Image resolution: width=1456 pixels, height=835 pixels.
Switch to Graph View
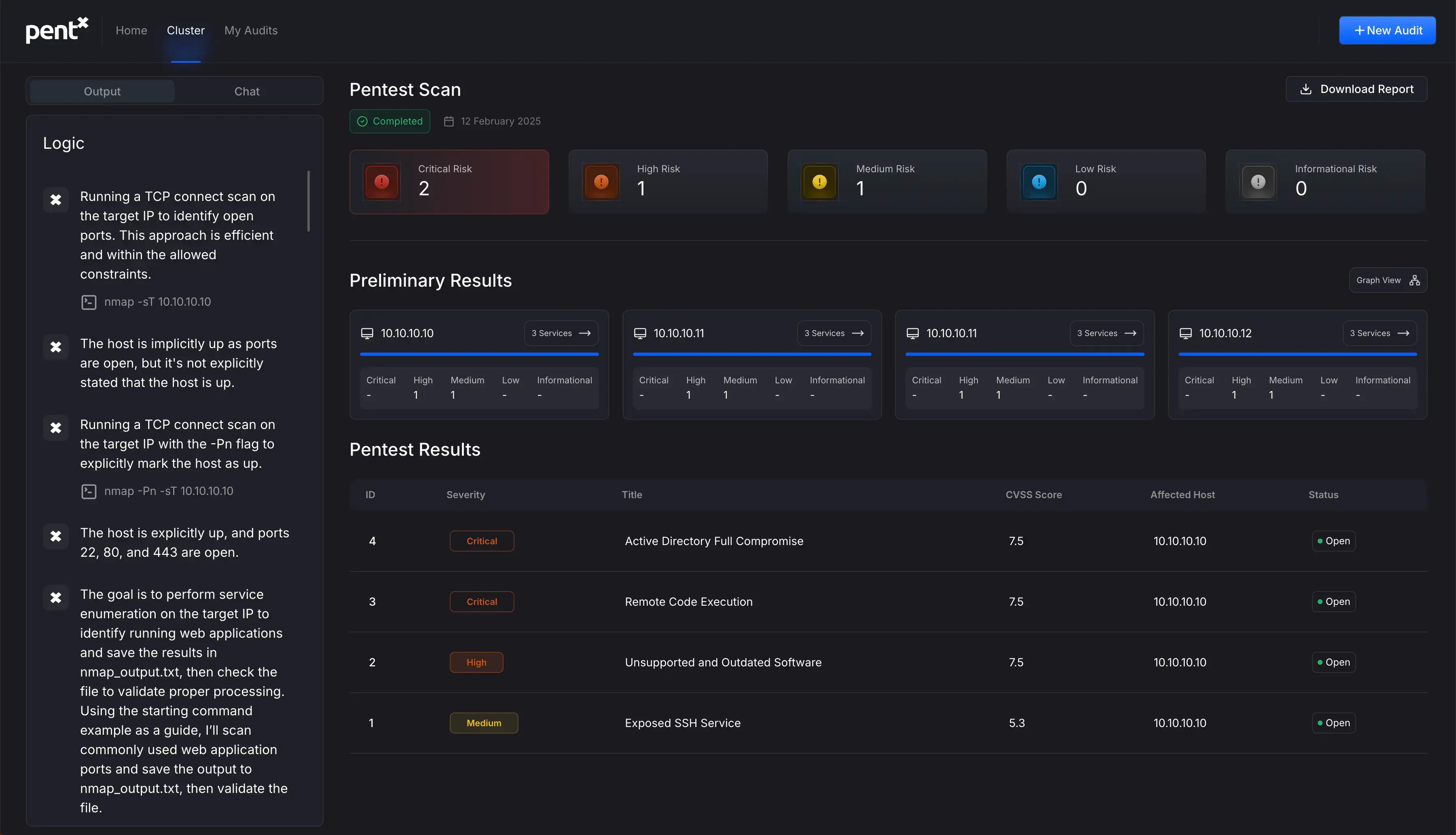click(1388, 280)
